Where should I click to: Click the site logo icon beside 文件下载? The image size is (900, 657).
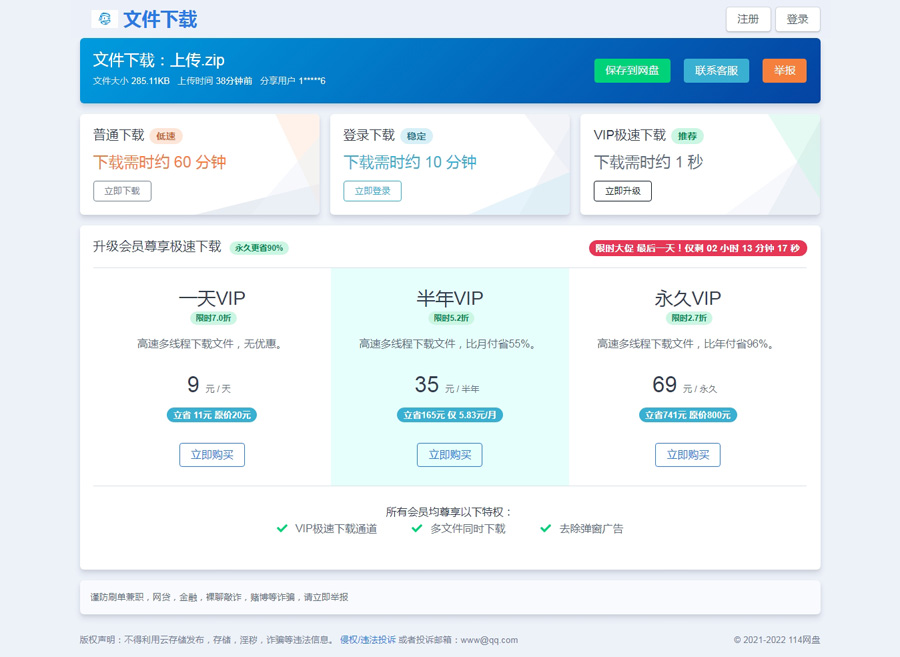104,19
